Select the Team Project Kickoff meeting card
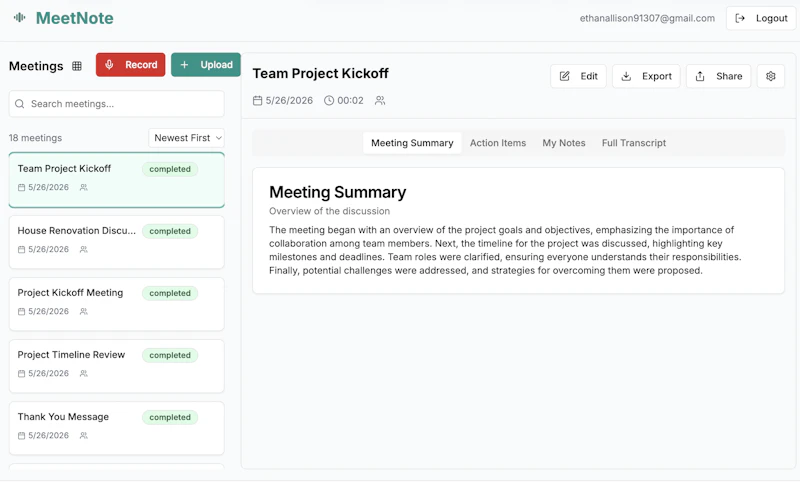 coord(116,180)
